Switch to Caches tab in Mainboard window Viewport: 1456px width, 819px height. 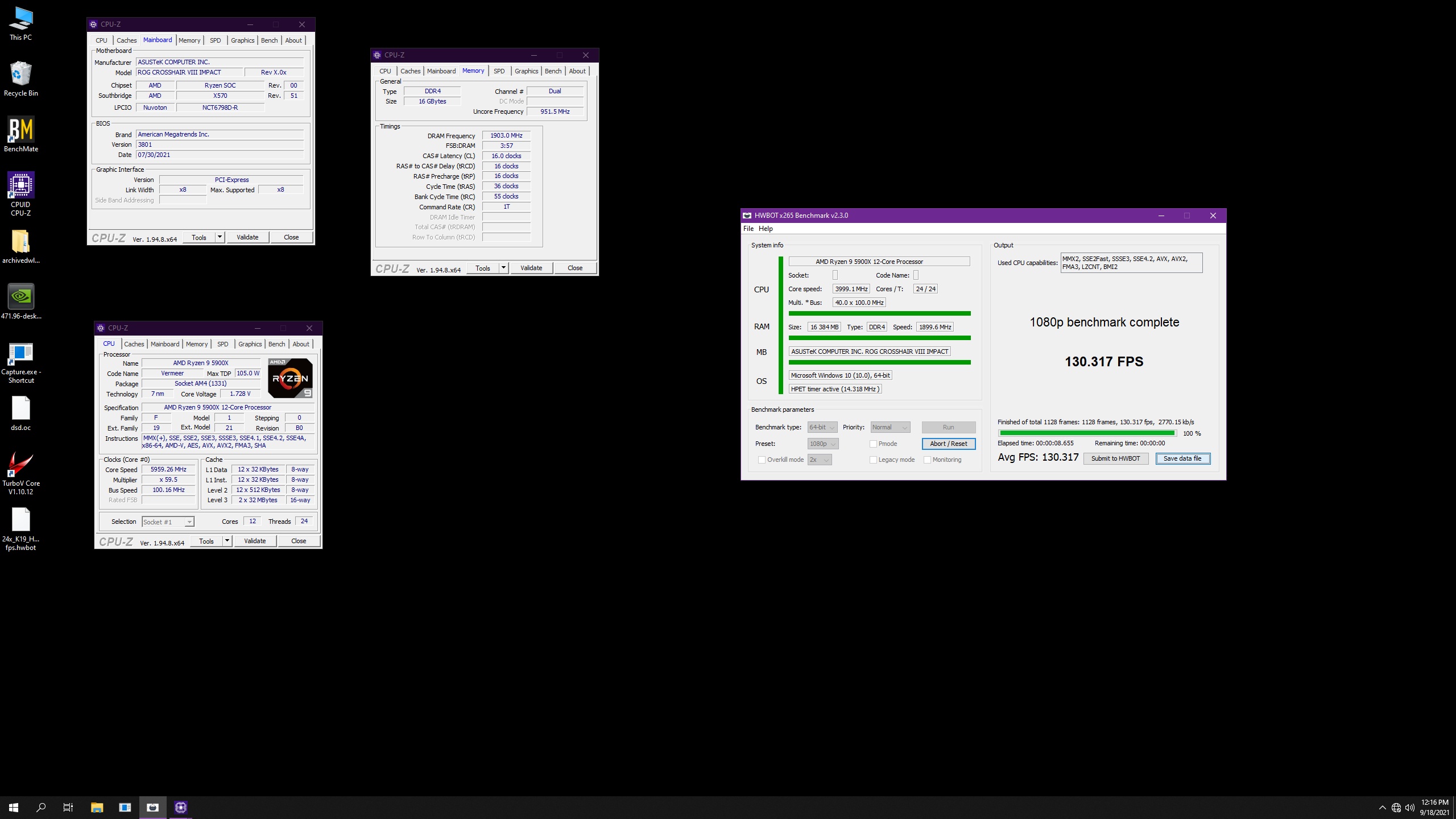(x=126, y=40)
